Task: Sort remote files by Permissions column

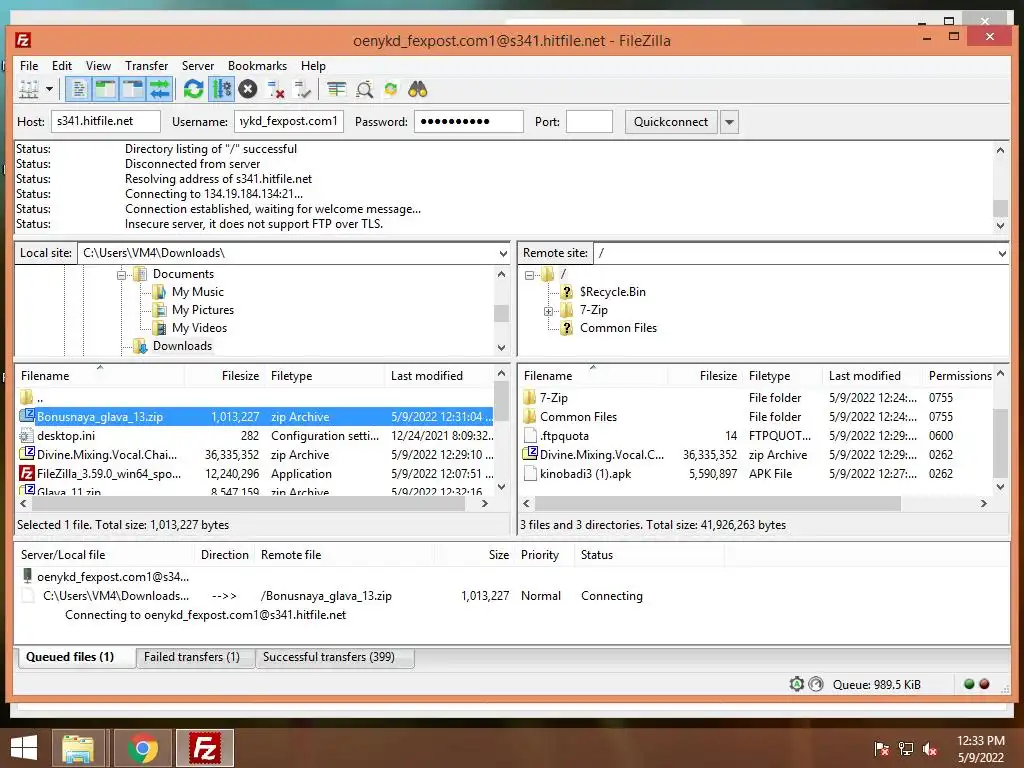Action: pyautogui.click(x=960, y=376)
